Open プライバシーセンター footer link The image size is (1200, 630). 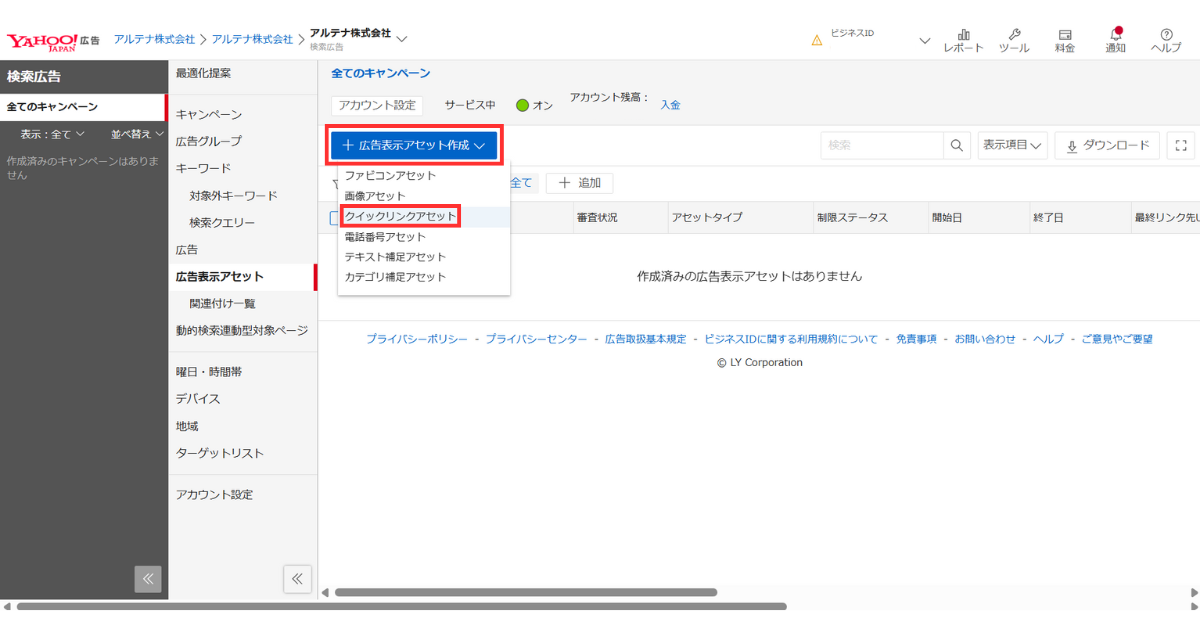536,339
